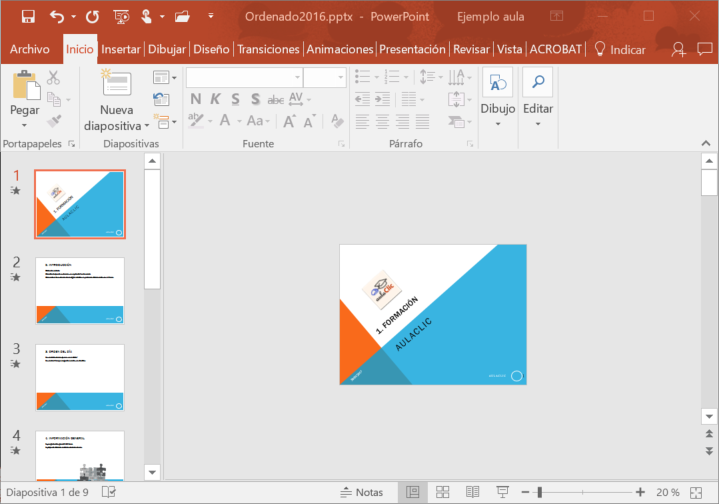The image size is (719, 504).
Task: Open file folder icon in quick access toolbar
Action: point(182,17)
